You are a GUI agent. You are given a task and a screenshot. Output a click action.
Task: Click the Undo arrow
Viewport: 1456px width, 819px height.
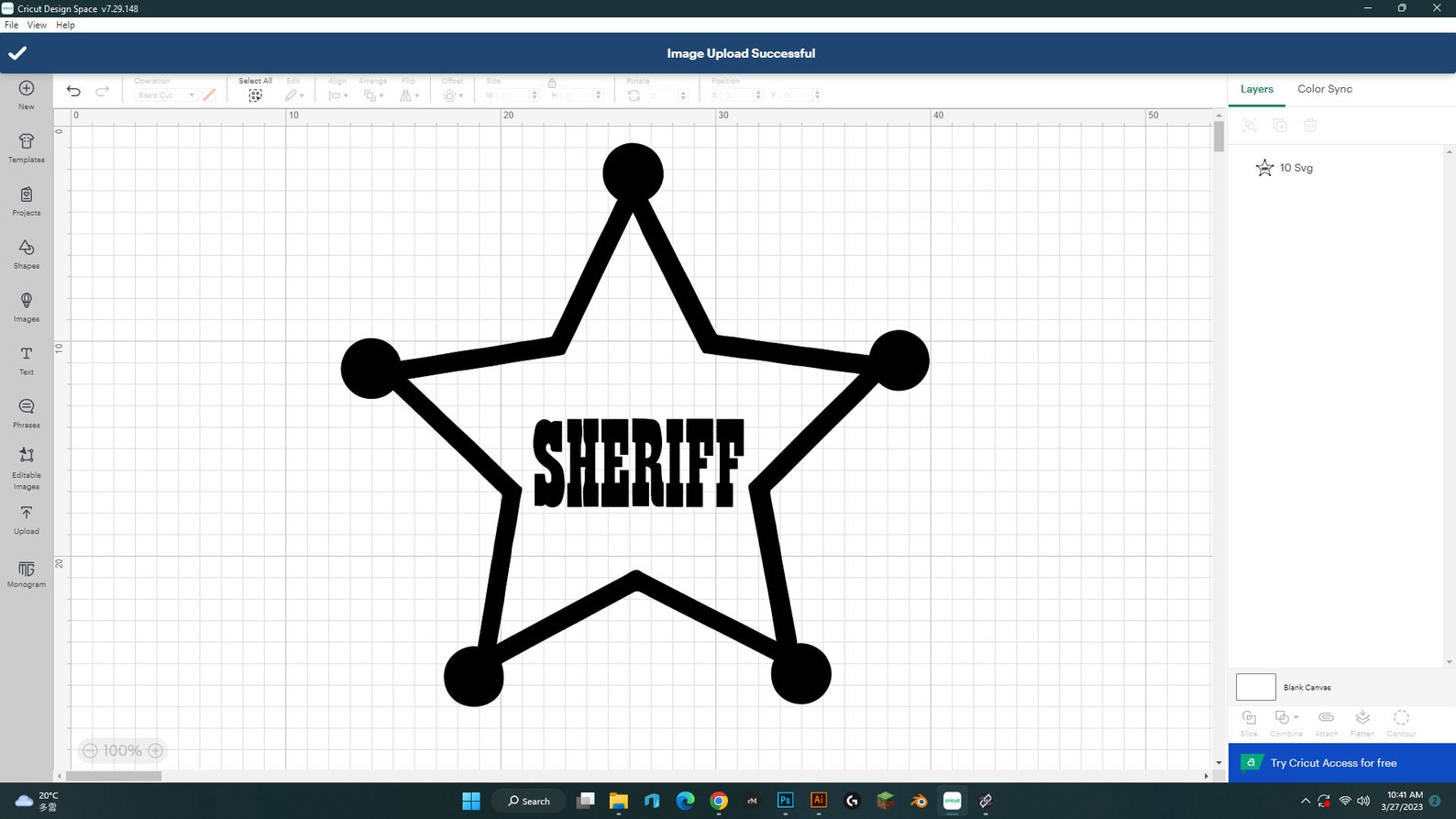tap(73, 91)
